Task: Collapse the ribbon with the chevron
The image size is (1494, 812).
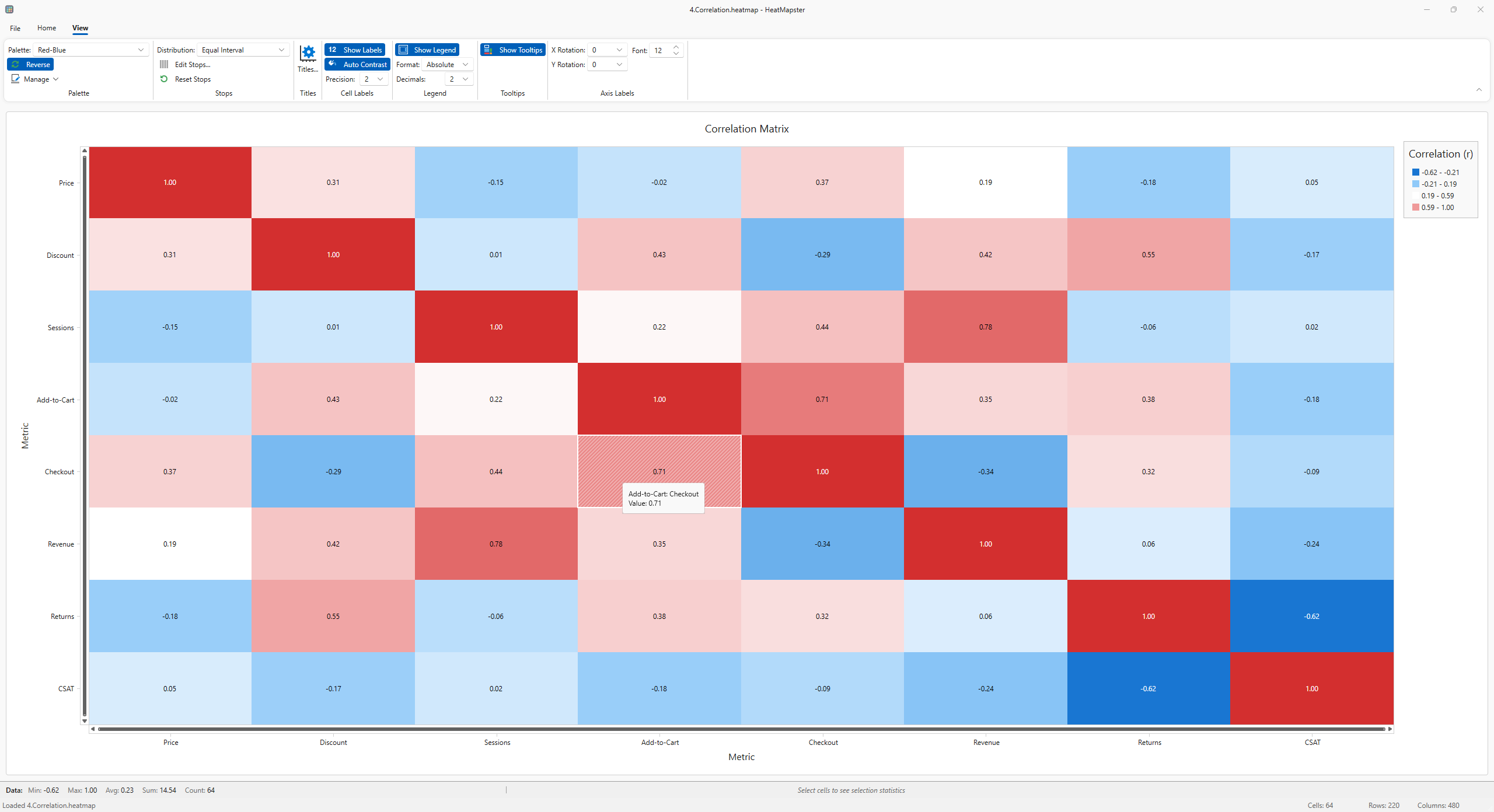Action: click(x=1479, y=90)
